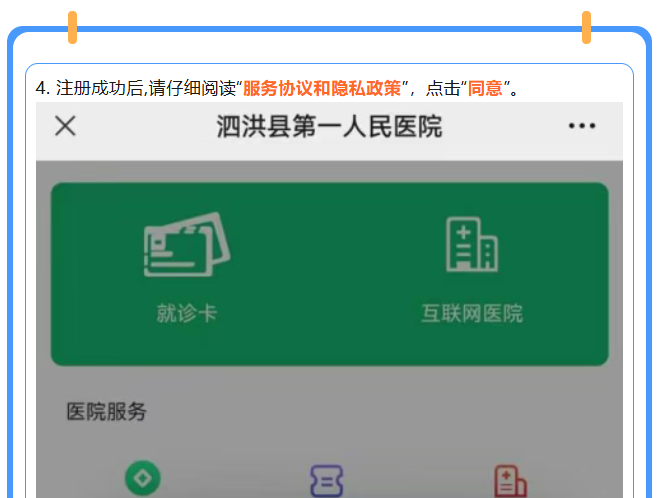The width and height of the screenshot is (663, 498).
Task: Tap the 互联网医院 building icon
Action: pos(472,244)
